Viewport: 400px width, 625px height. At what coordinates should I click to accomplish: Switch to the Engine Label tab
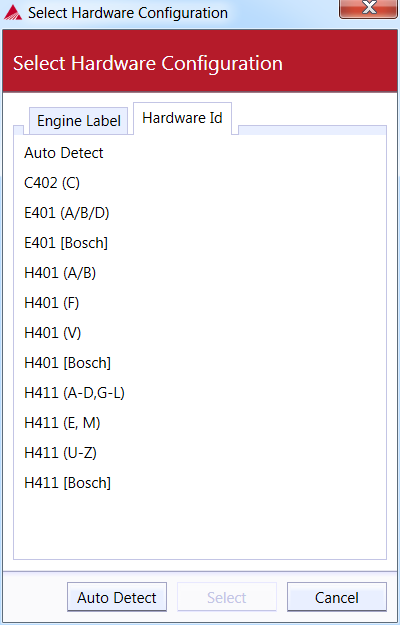pyautogui.click(x=78, y=121)
